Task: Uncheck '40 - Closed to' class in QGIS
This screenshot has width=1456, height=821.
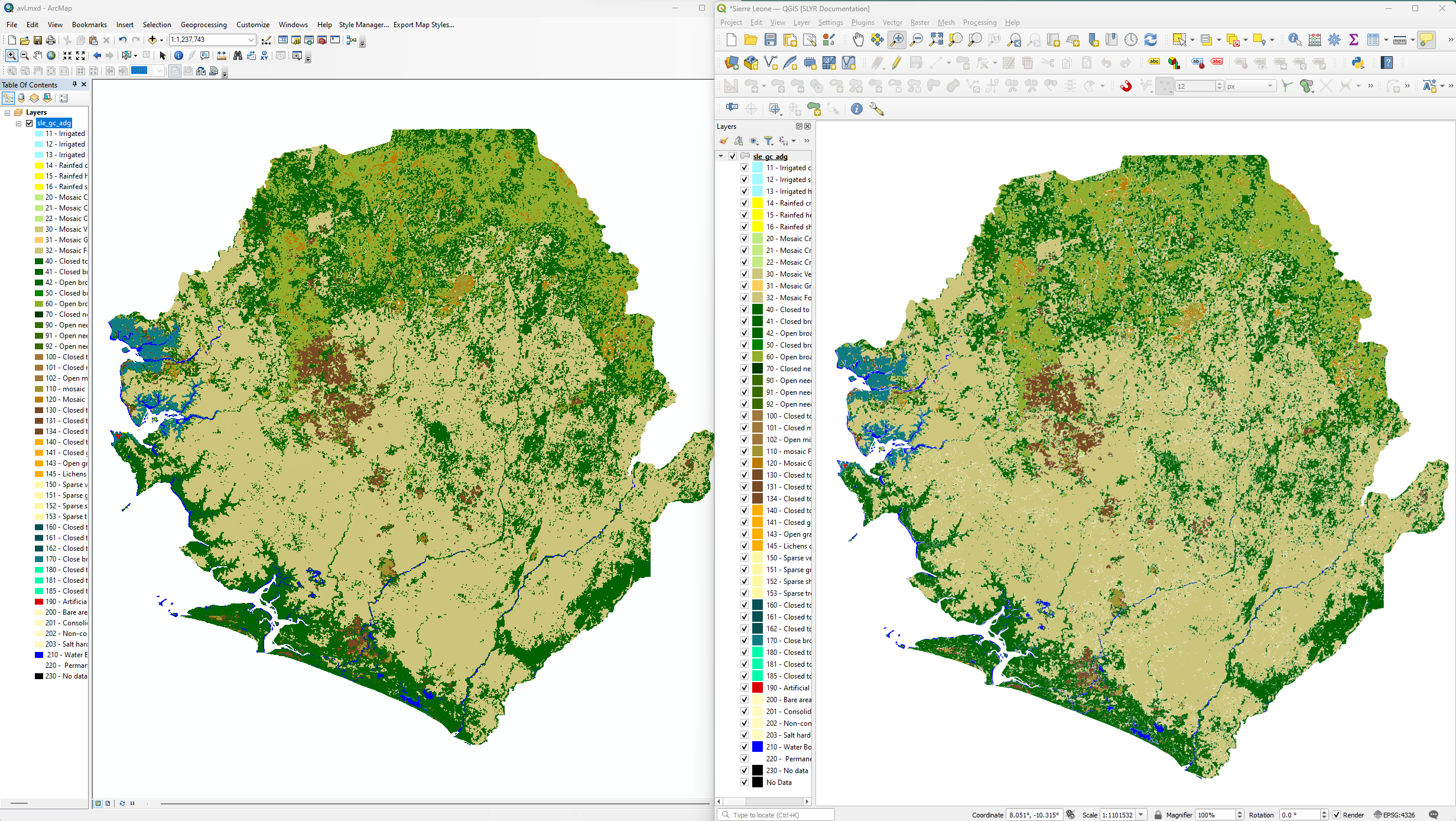Action: click(x=745, y=310)
